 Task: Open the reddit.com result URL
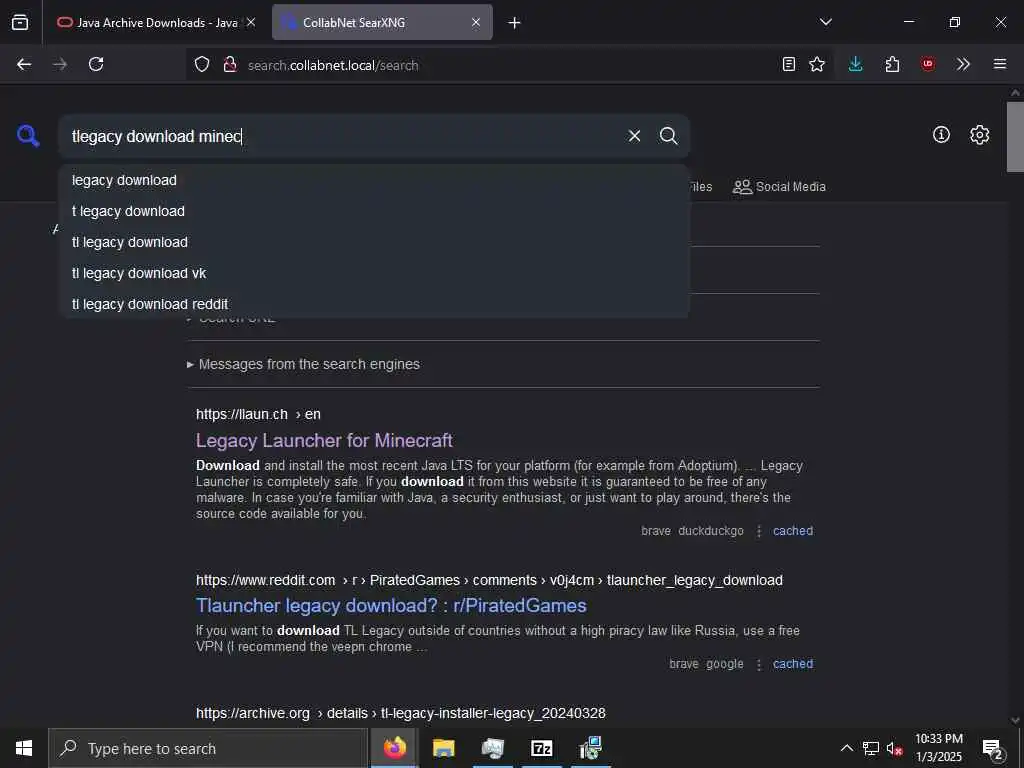point(489,580)
